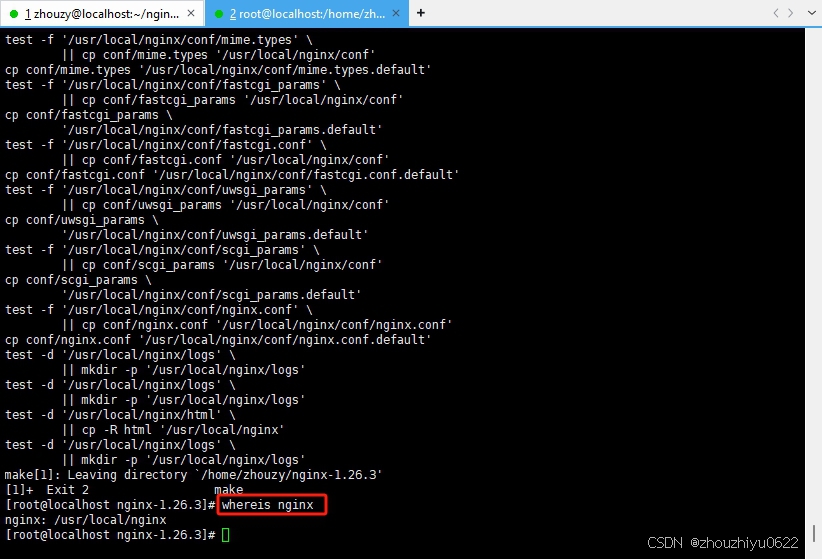This screenshot has height=559, width=822.
Task: Click the 'cp conf/mime.types' default copy line
Action: tap(218, 70)
